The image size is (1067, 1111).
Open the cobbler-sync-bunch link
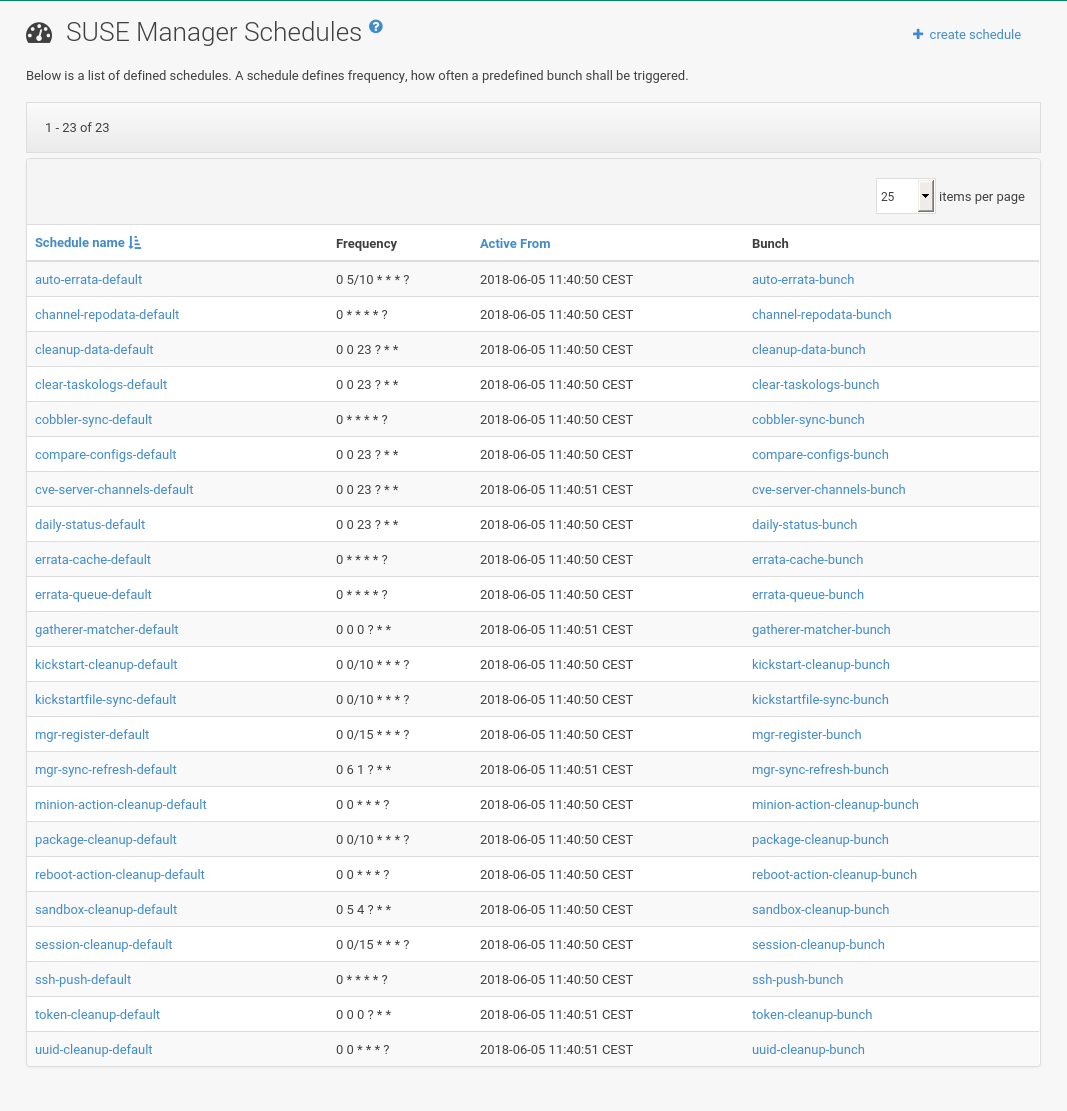807,419
